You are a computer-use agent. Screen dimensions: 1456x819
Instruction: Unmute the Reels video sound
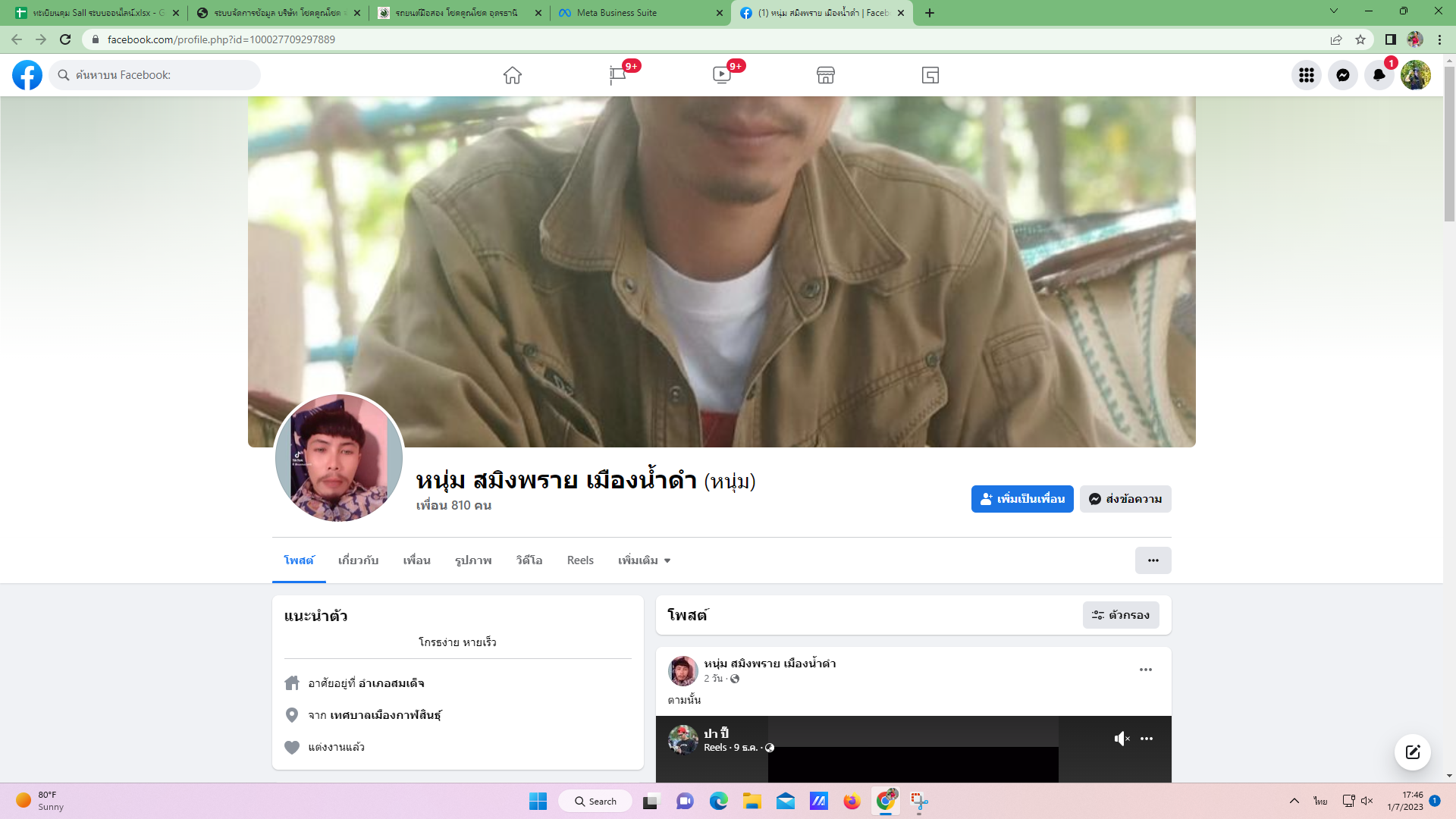(1122, 739)
